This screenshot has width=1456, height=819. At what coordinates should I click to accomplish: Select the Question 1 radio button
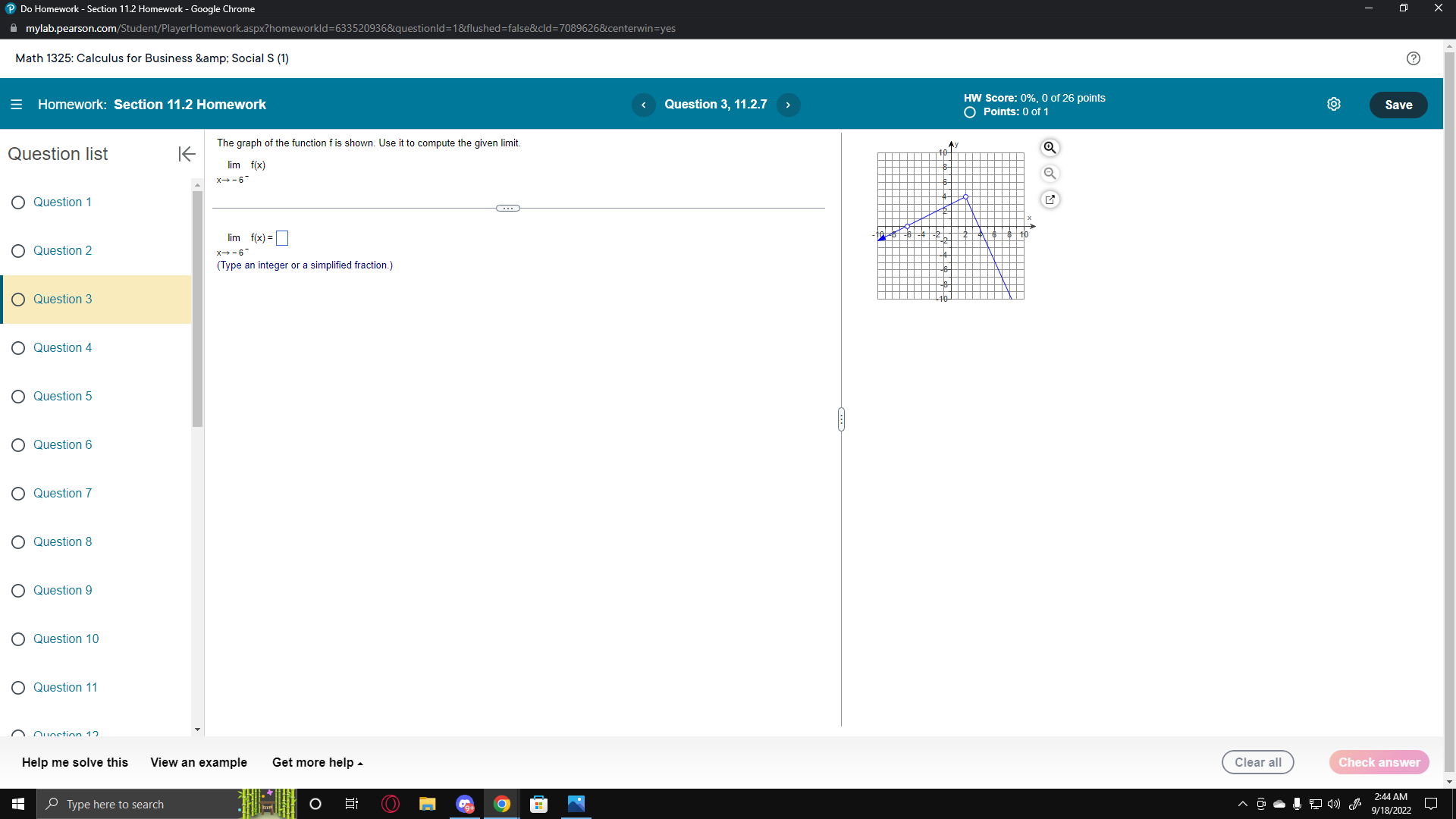point(18,202)
